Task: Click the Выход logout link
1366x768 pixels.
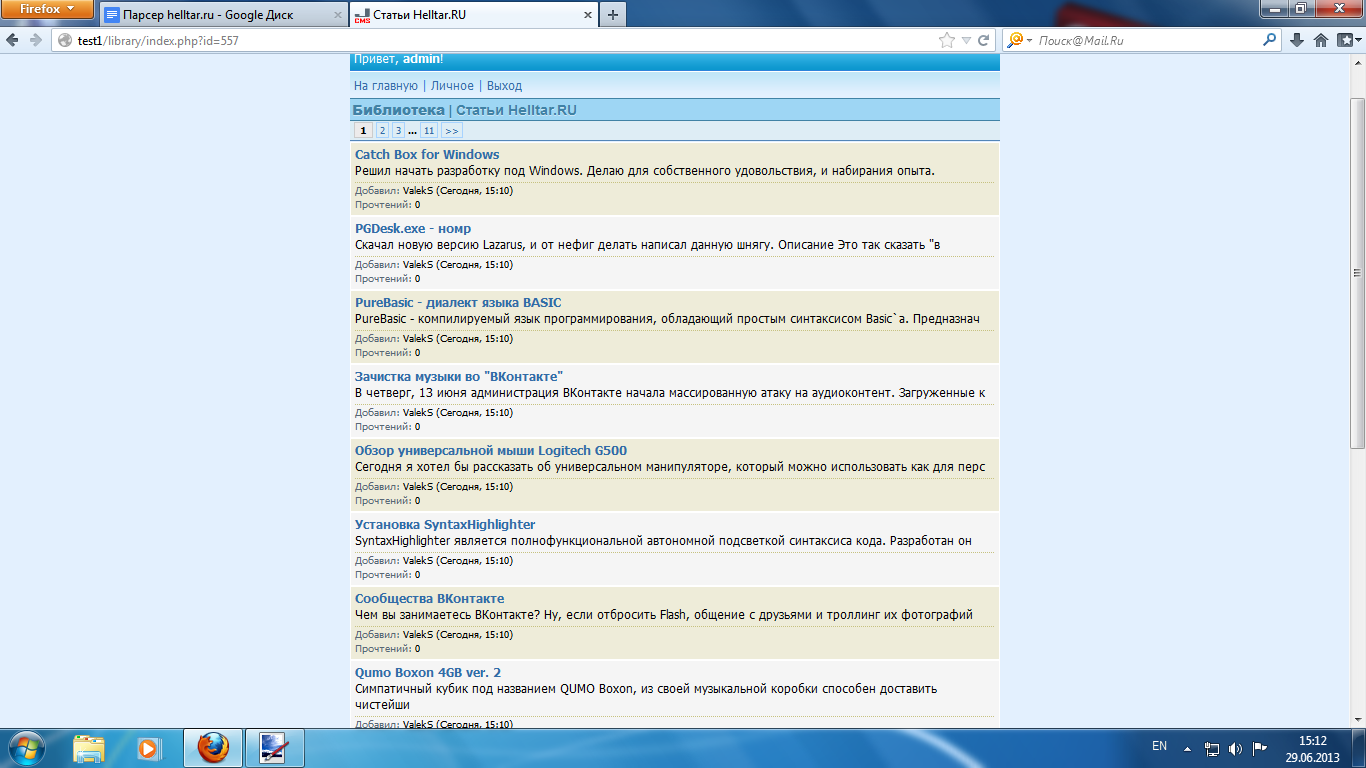Action: tap(504, 86)
